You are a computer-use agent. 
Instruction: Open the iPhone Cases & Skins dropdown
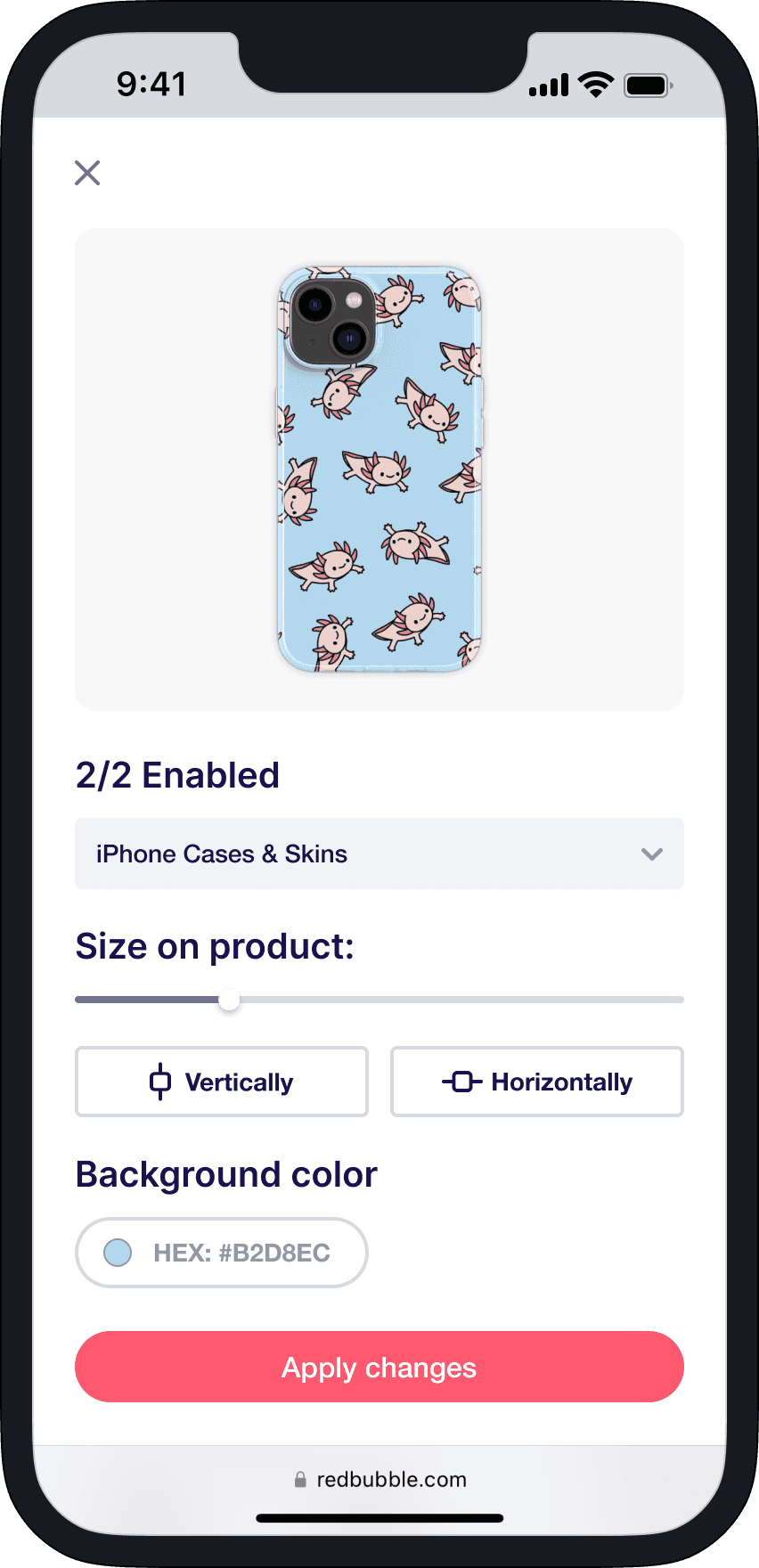(x=379, y=853)
